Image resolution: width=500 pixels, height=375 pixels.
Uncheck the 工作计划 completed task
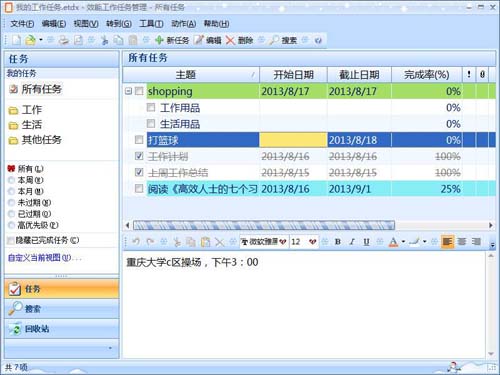[139, 156]
